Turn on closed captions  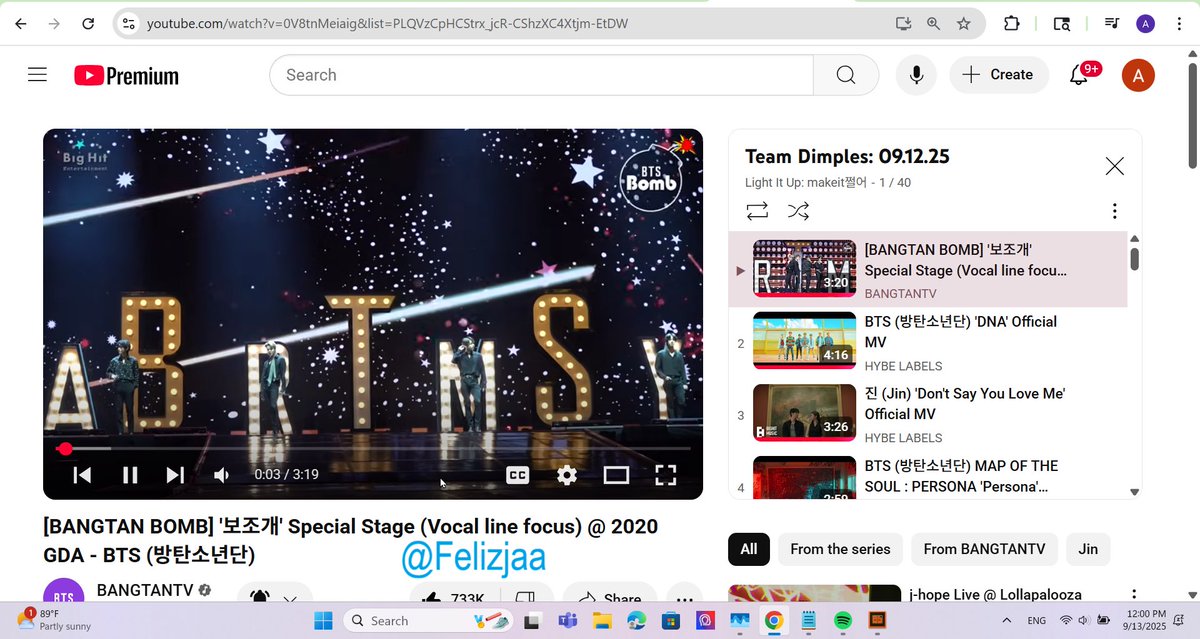coord(517,475)
